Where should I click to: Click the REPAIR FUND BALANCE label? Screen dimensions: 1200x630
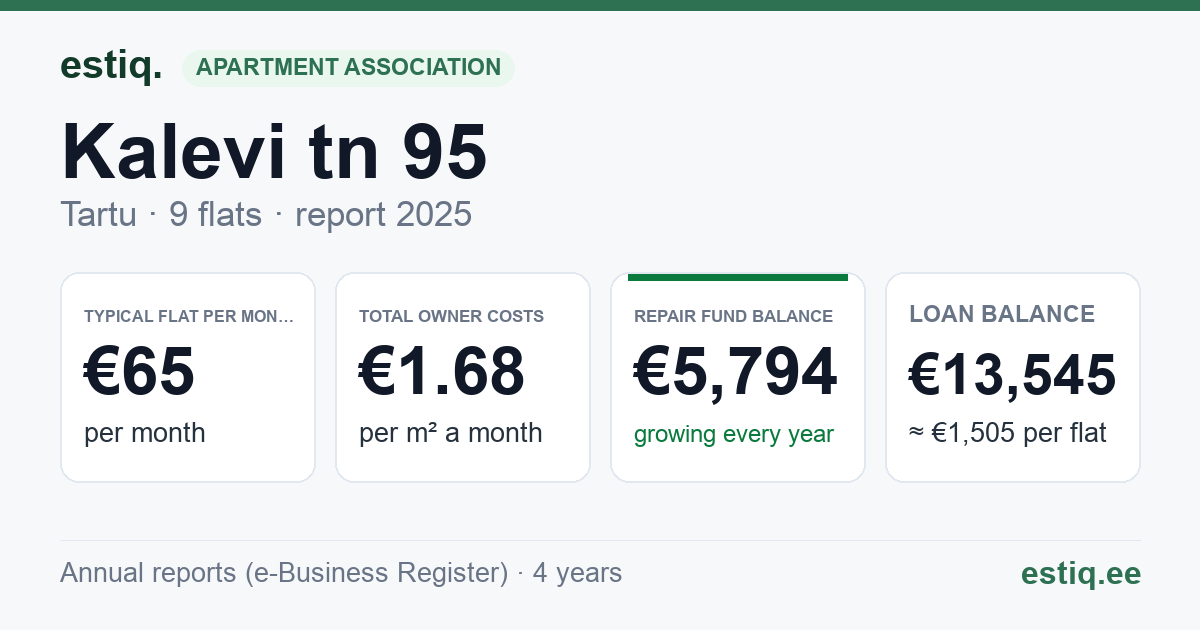point(733,316)
